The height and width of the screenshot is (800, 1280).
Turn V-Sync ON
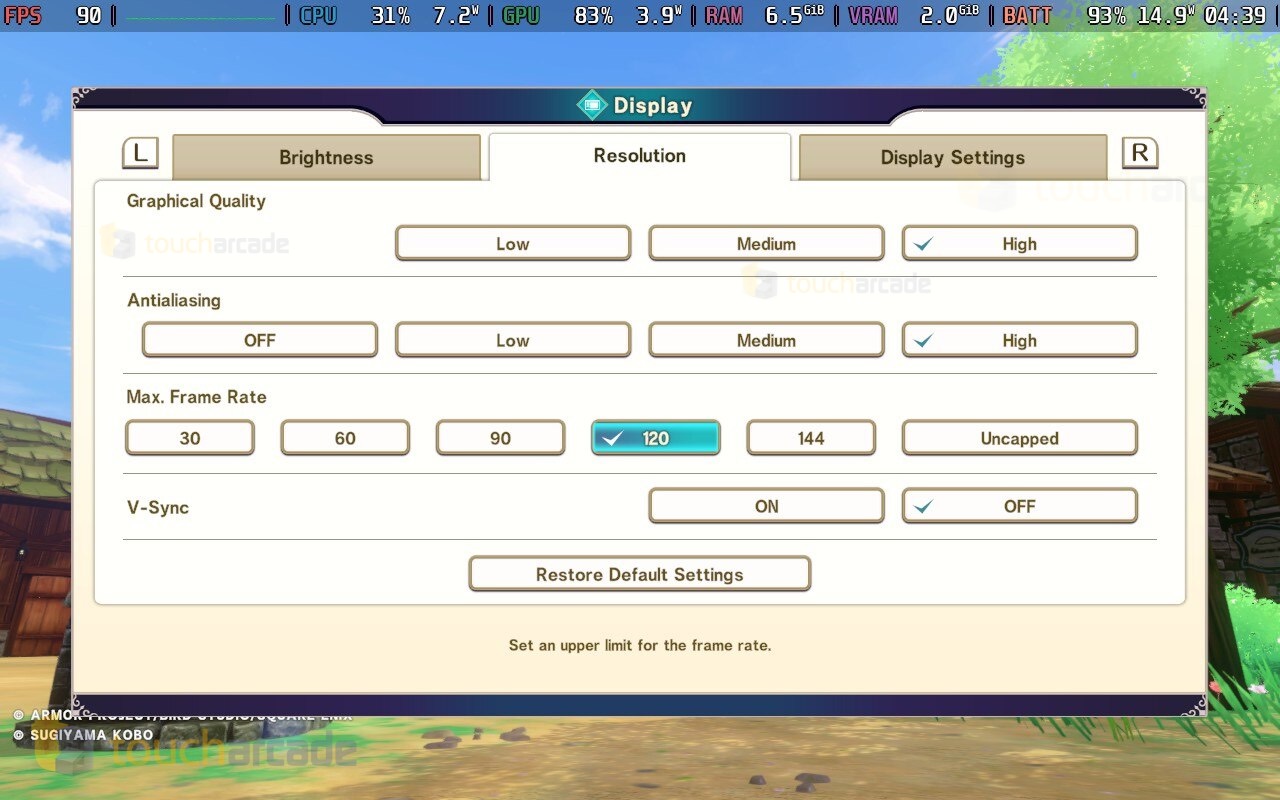[x=766, y=506]
